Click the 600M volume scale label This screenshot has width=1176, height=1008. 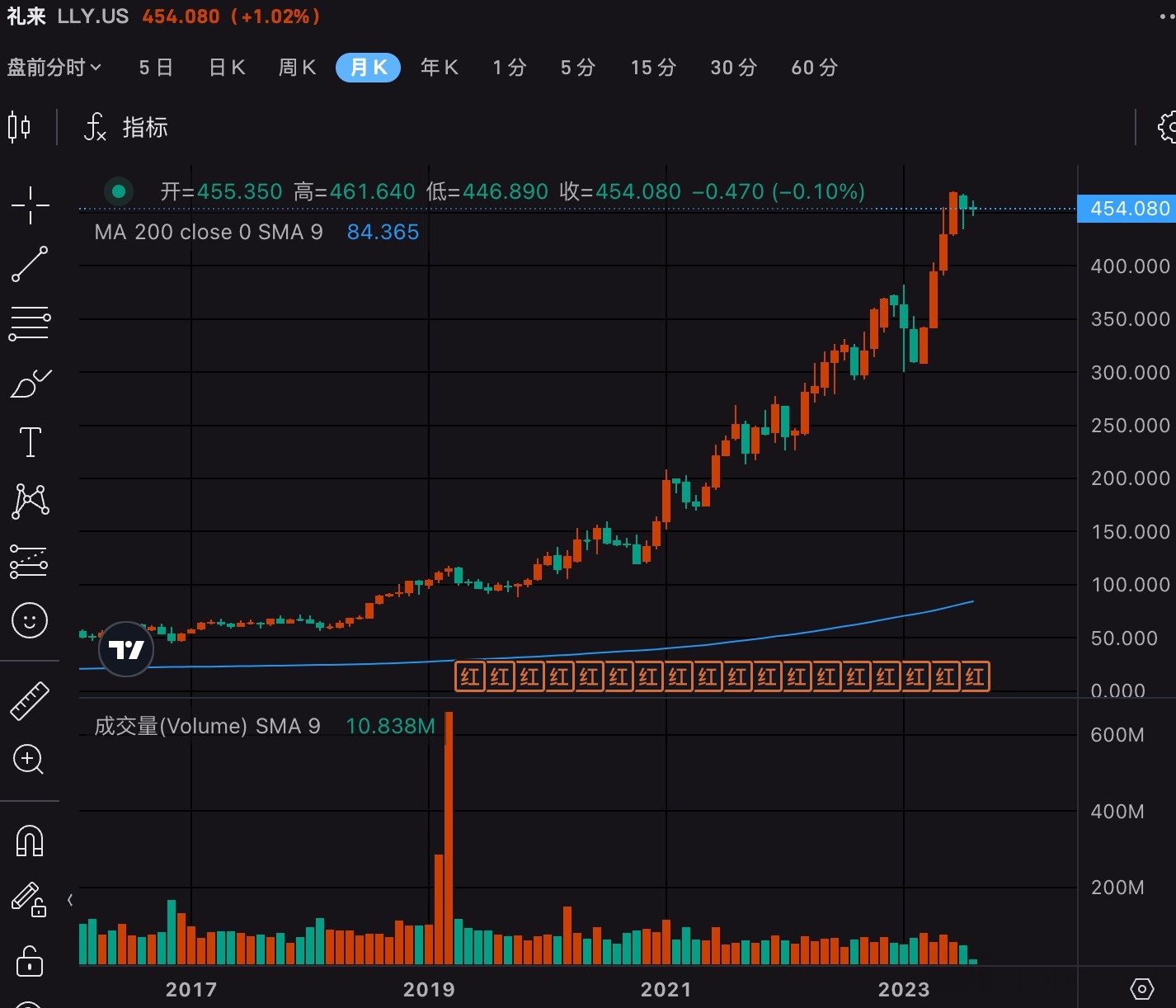(x=1117, y=734)
